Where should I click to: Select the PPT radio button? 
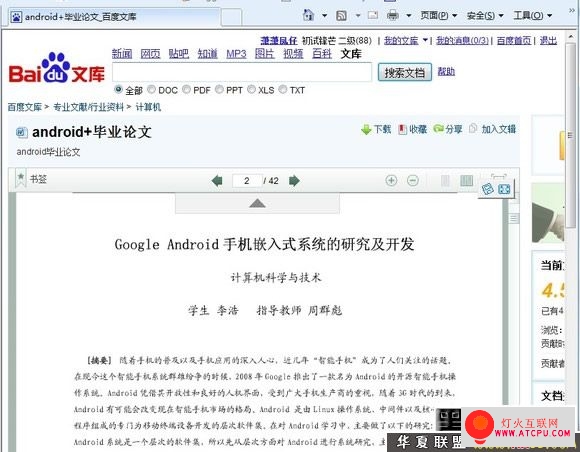219,90
